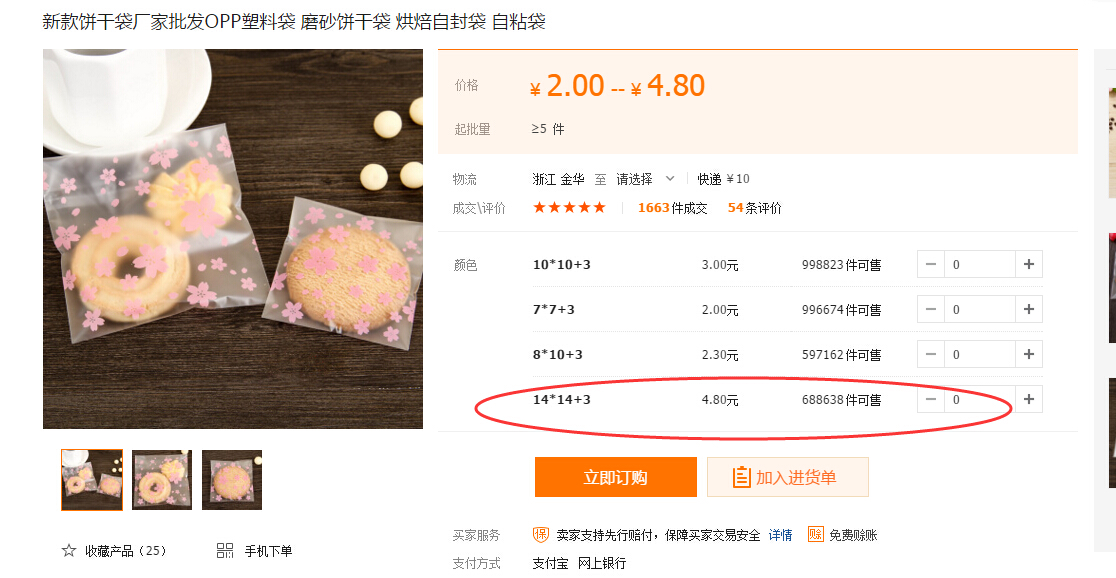The width and height of the screenshot is (1116, 578).
Task: Decrease quantity for 8*10+3 size
Action: point(931,354)
